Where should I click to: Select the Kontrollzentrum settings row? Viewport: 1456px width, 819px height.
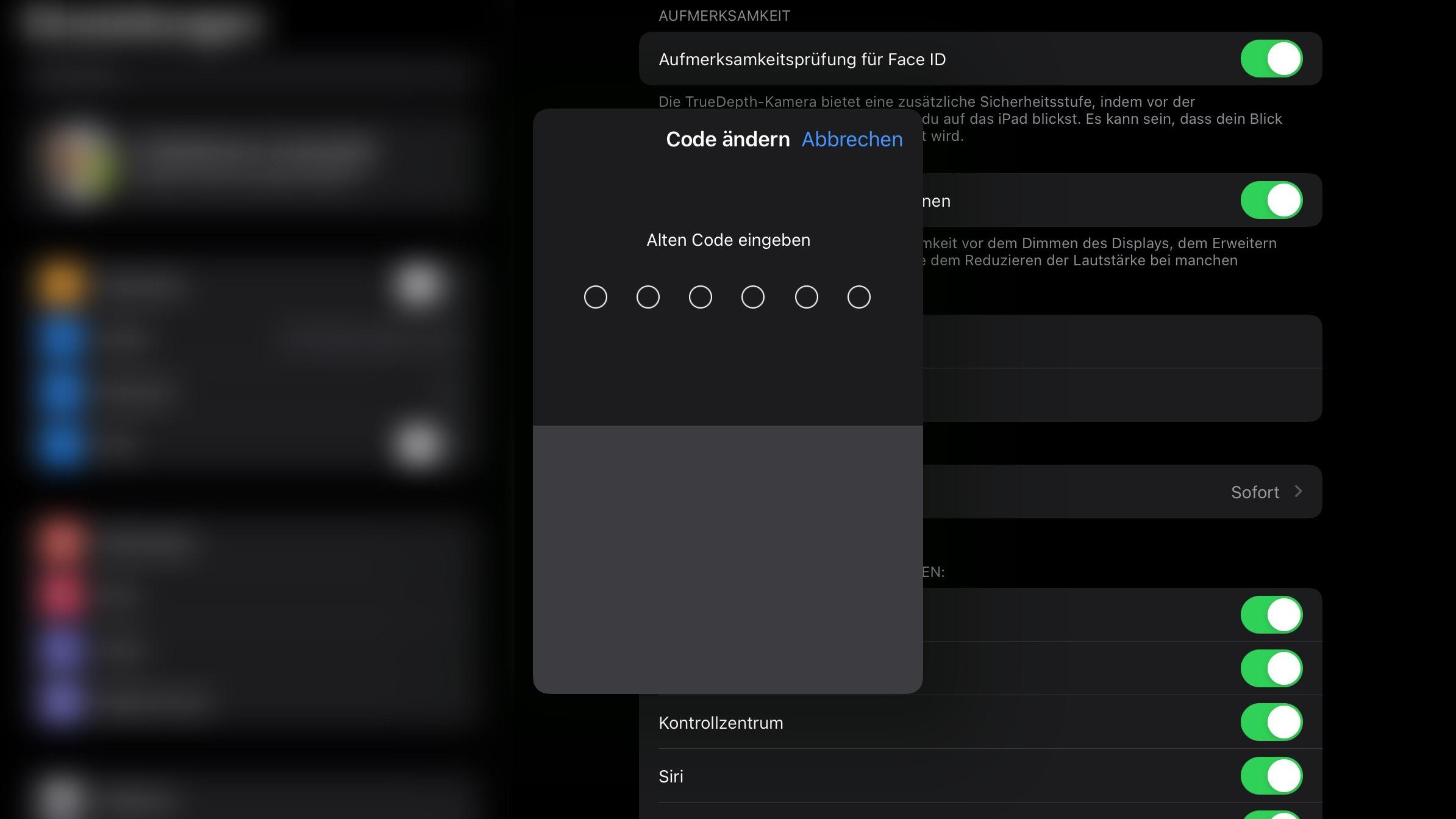(x=721, y=723)
